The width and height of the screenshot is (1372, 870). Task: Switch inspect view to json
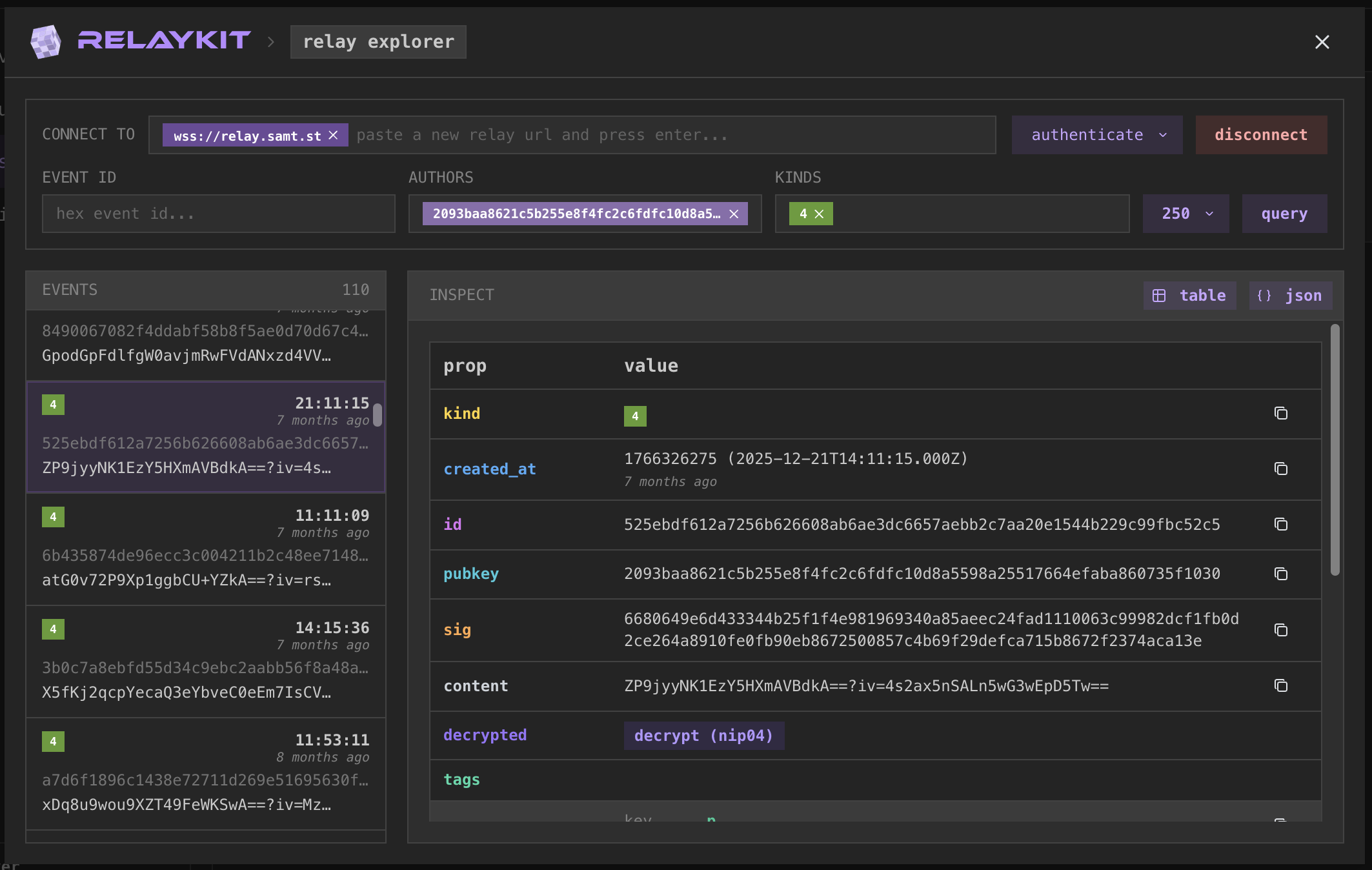click(1291, 296)
